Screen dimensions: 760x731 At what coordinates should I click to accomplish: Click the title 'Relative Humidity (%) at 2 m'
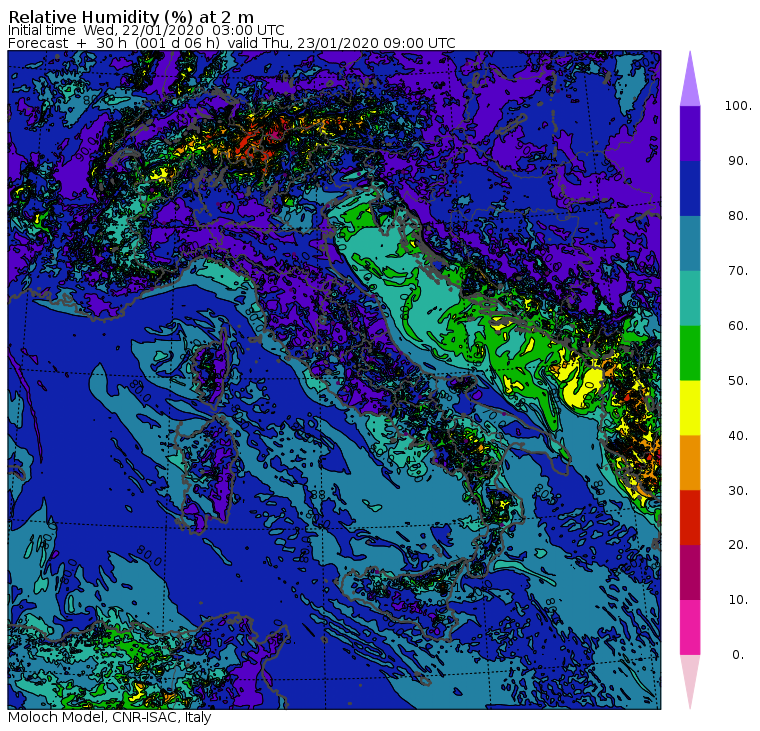[x=131, y=17]
